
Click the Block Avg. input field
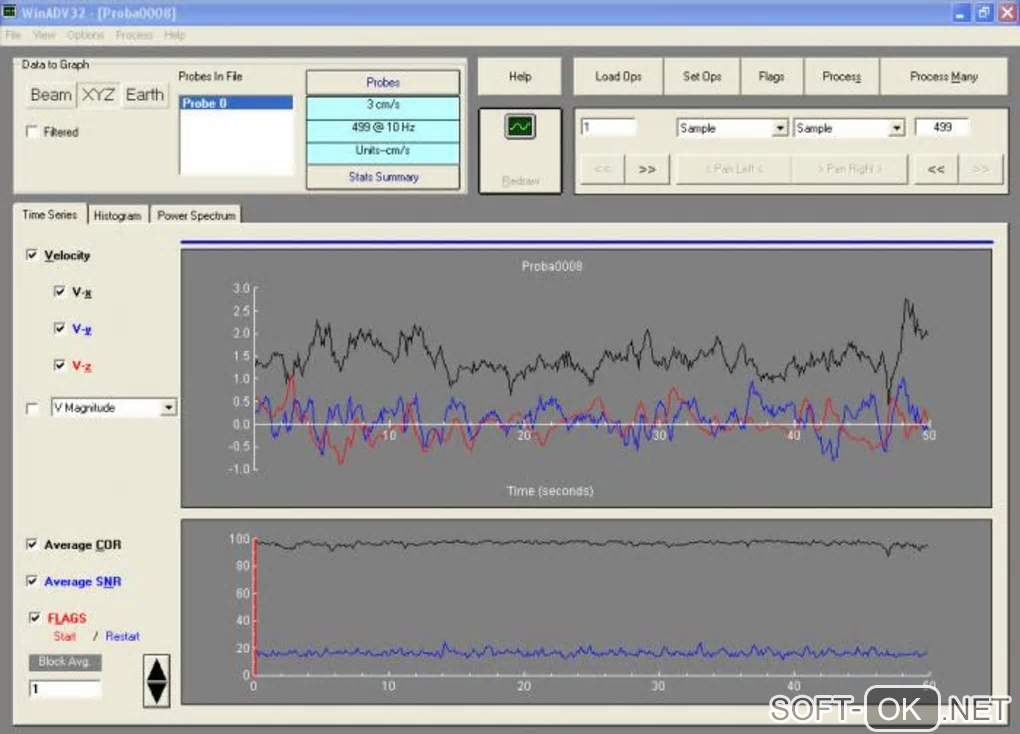tap(64, 689)
